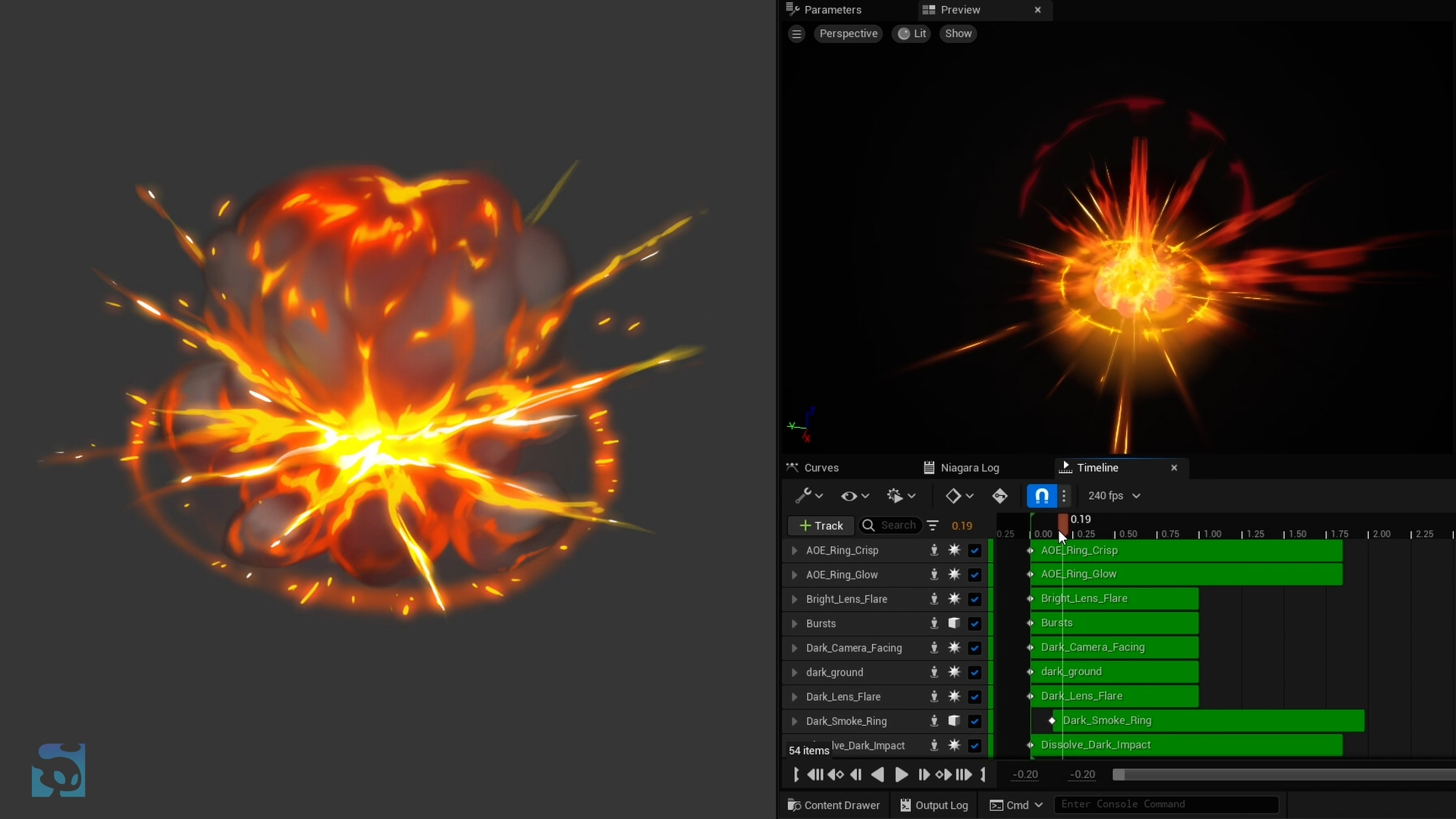This screenshot has width=1456, height=819.
Task: Expand the Bright_Lens_Flare track
Action: point(794,599)
